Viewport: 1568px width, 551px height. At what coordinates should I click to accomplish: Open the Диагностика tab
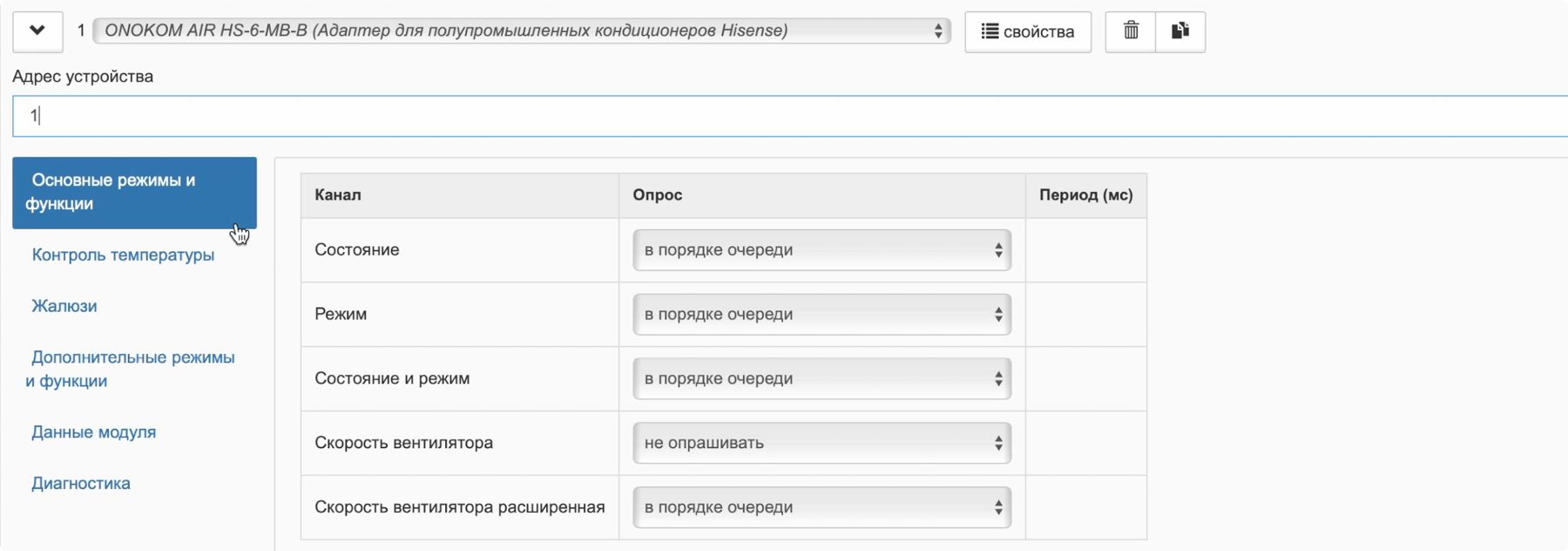[x=81, y=484]
